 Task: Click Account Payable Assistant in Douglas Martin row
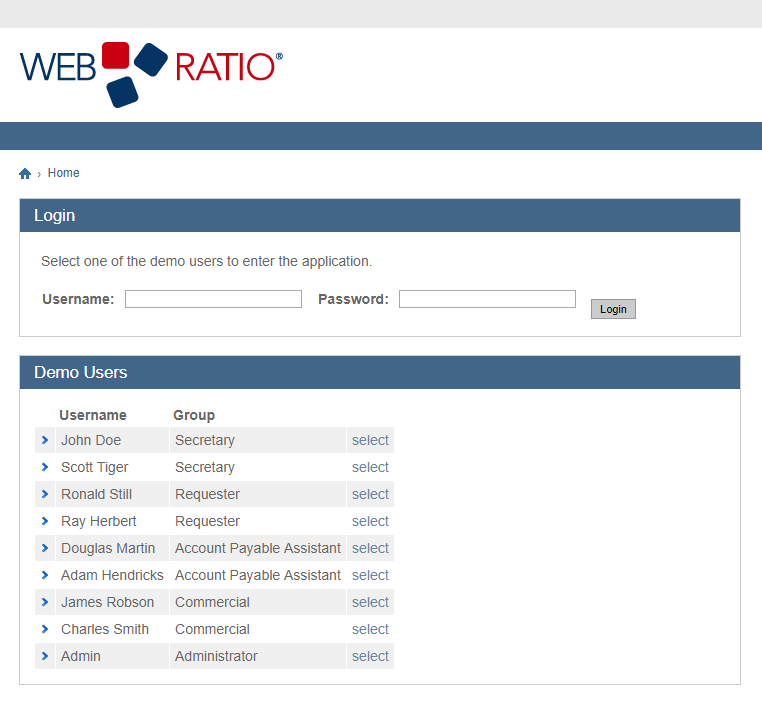click(258, 548)
